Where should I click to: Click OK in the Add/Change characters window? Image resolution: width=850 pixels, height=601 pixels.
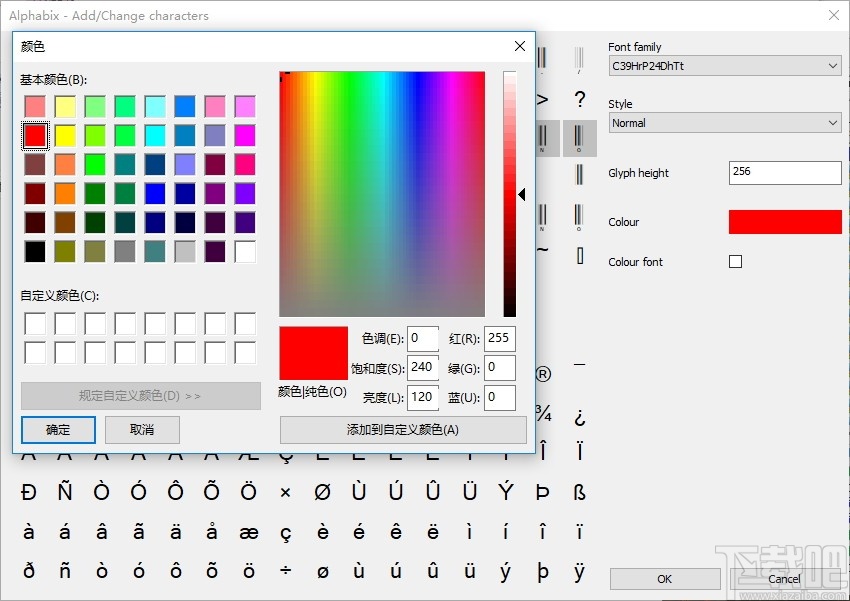(665, 579)
